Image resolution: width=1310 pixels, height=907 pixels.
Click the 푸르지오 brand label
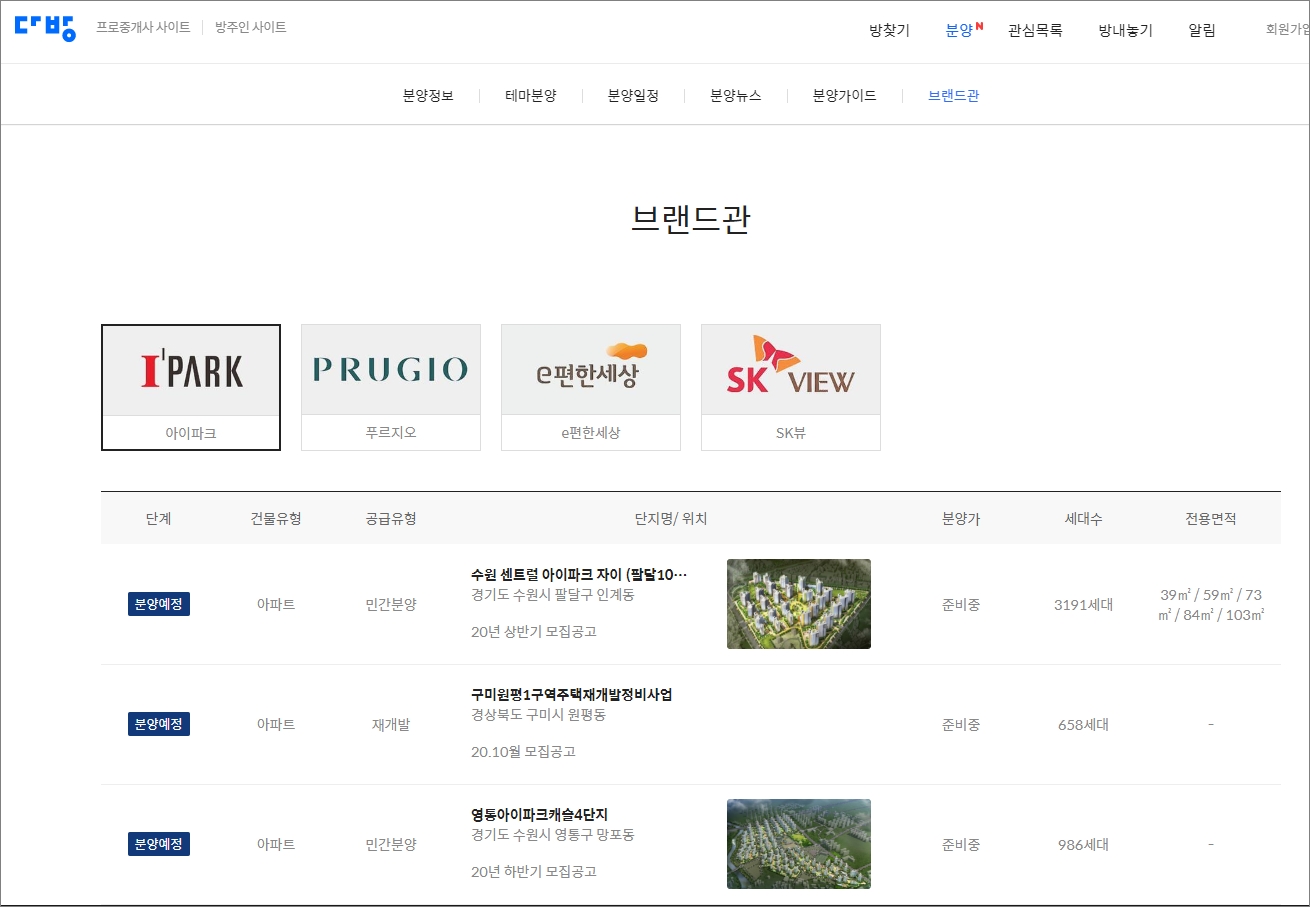[x=391, y=433]
